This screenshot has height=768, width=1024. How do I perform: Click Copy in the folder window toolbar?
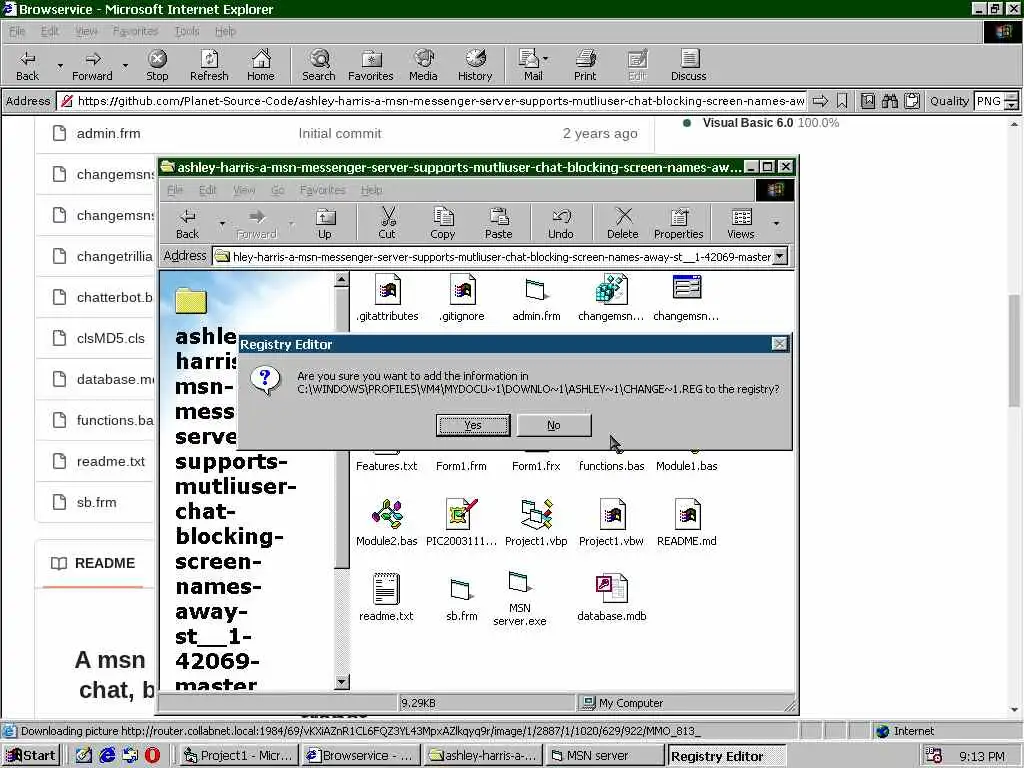click(443, 223)
